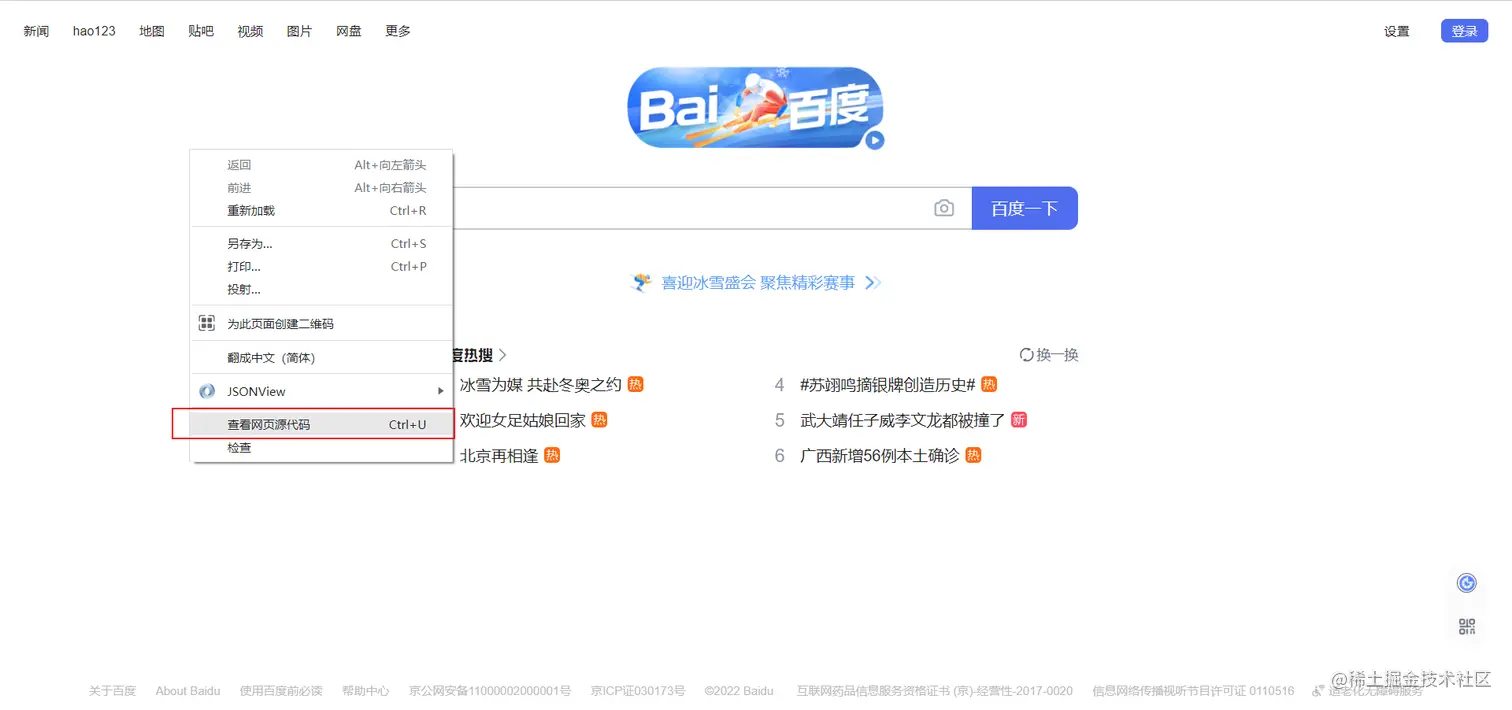The image size is (1512, 710).
Task: Click the 新 badge after 武大靖 headline
Action: [x=1019, y=420]
